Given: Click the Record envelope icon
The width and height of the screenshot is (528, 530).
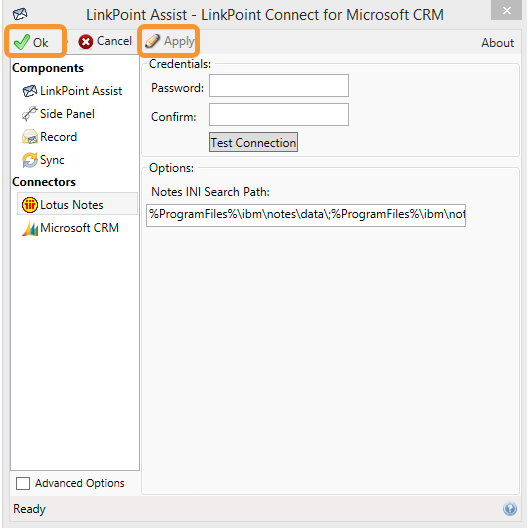Looking at the screenshot, I should click(x=30, y=137).
